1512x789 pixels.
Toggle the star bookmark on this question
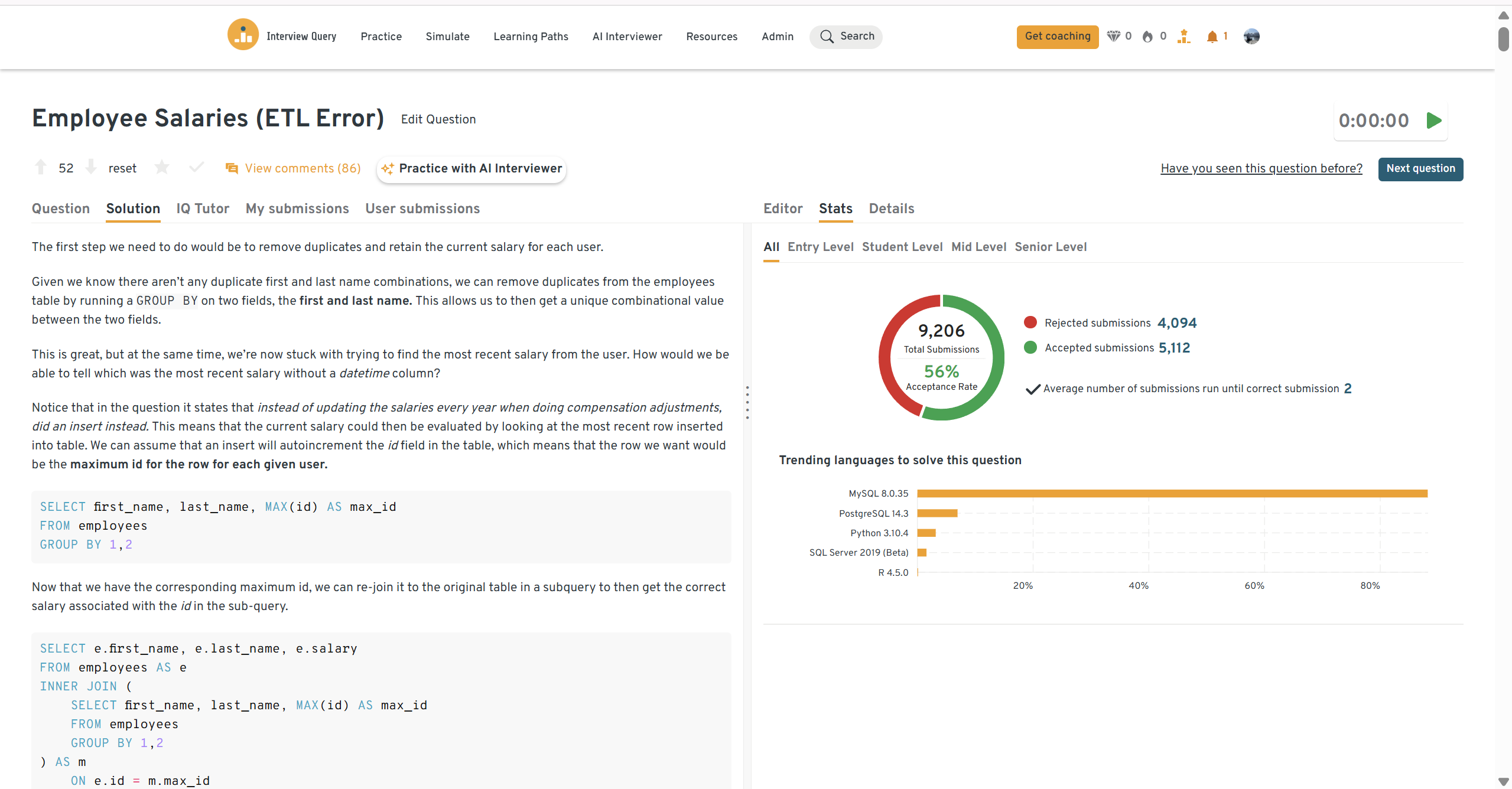pyautogui.click(x=162, y=168)
